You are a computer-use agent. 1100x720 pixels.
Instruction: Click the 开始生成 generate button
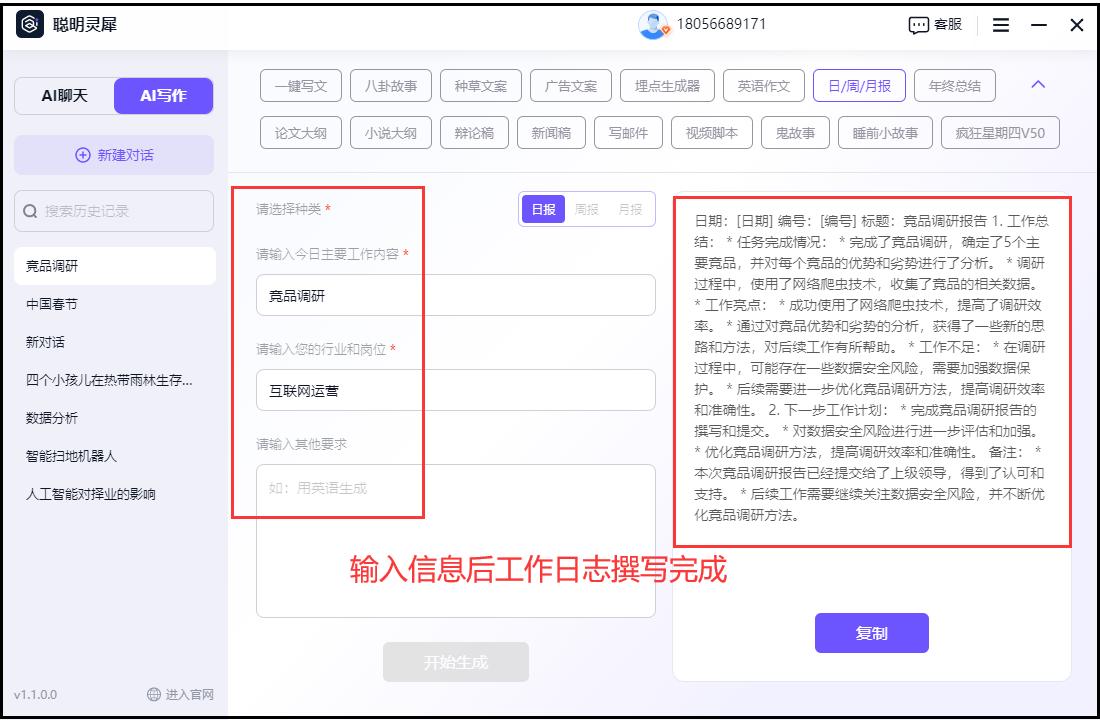pos(455,660)
